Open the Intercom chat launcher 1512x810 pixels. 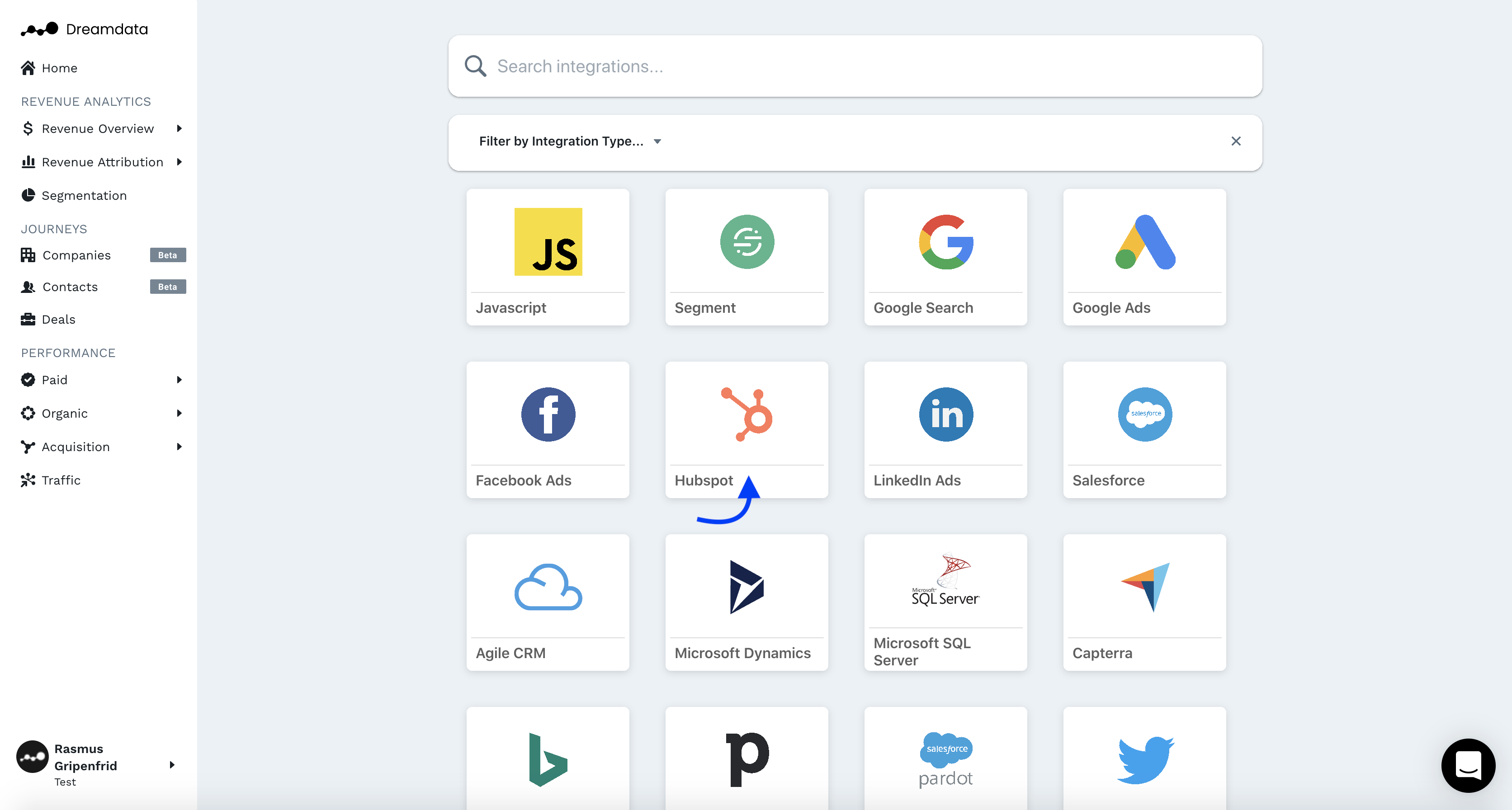tap(1468, 765)
